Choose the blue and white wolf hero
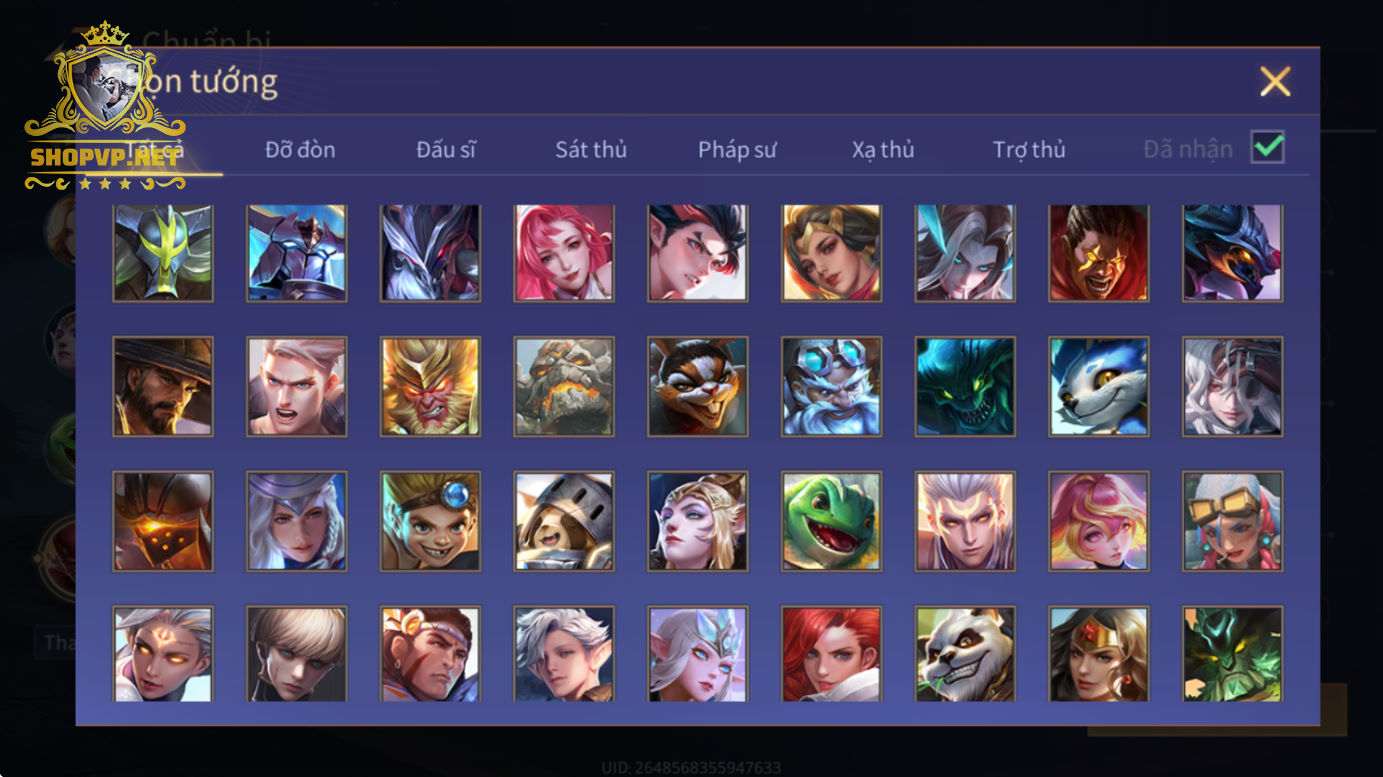Image resolution: width=1383 pixels, height=777 pixels. pos(1099,386)
